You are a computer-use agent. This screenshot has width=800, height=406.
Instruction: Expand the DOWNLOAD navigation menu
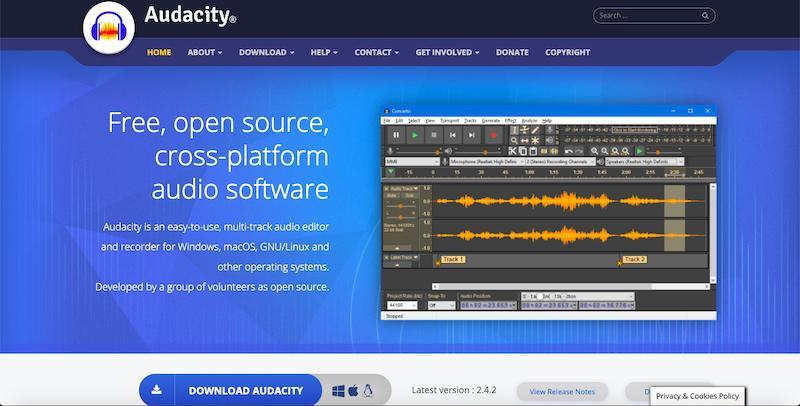tap(266, 52)
